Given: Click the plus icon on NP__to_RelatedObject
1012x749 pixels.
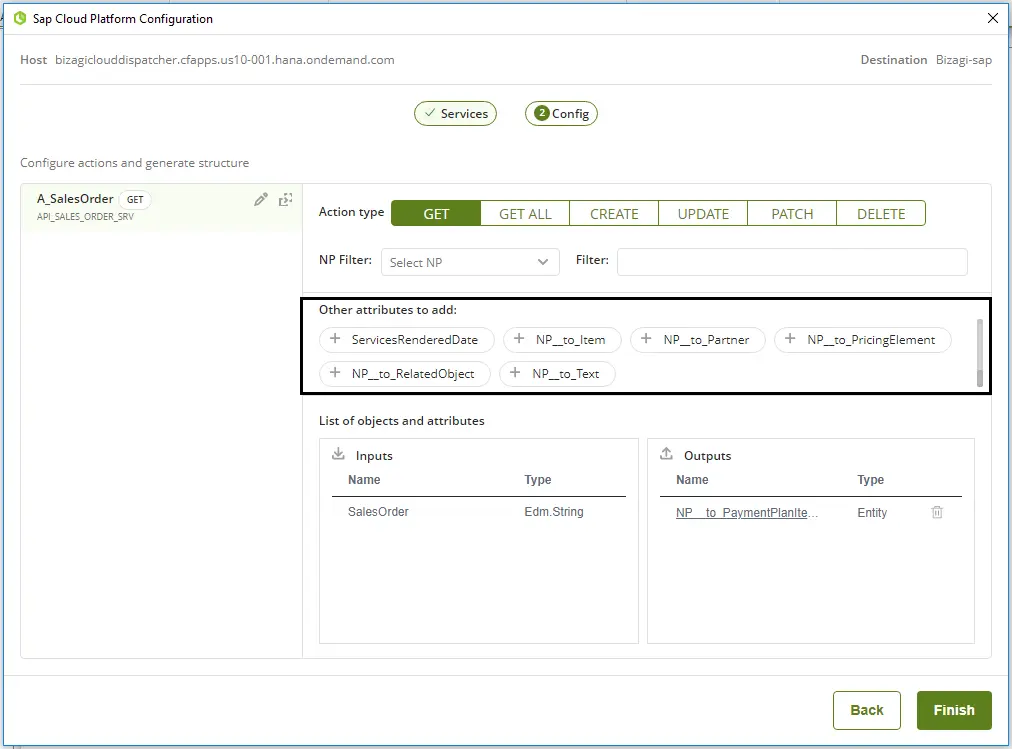Looking at the screenshot, I should point(335,373).
